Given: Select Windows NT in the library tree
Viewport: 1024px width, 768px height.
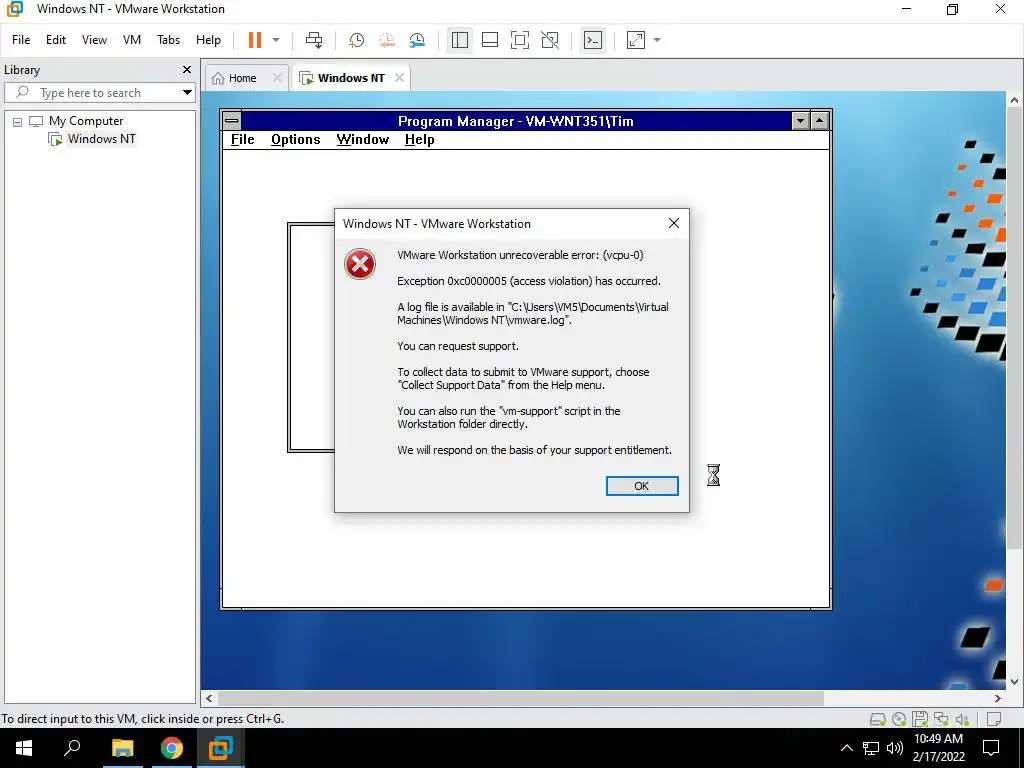Looking at the screenshot, I should point(101,138).
